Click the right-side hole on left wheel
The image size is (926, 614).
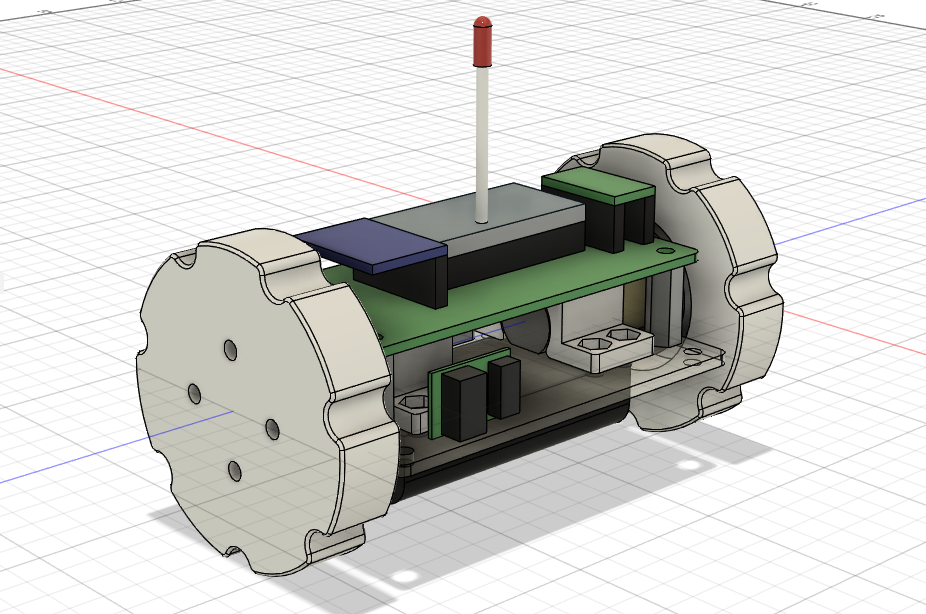coord(272,429)
